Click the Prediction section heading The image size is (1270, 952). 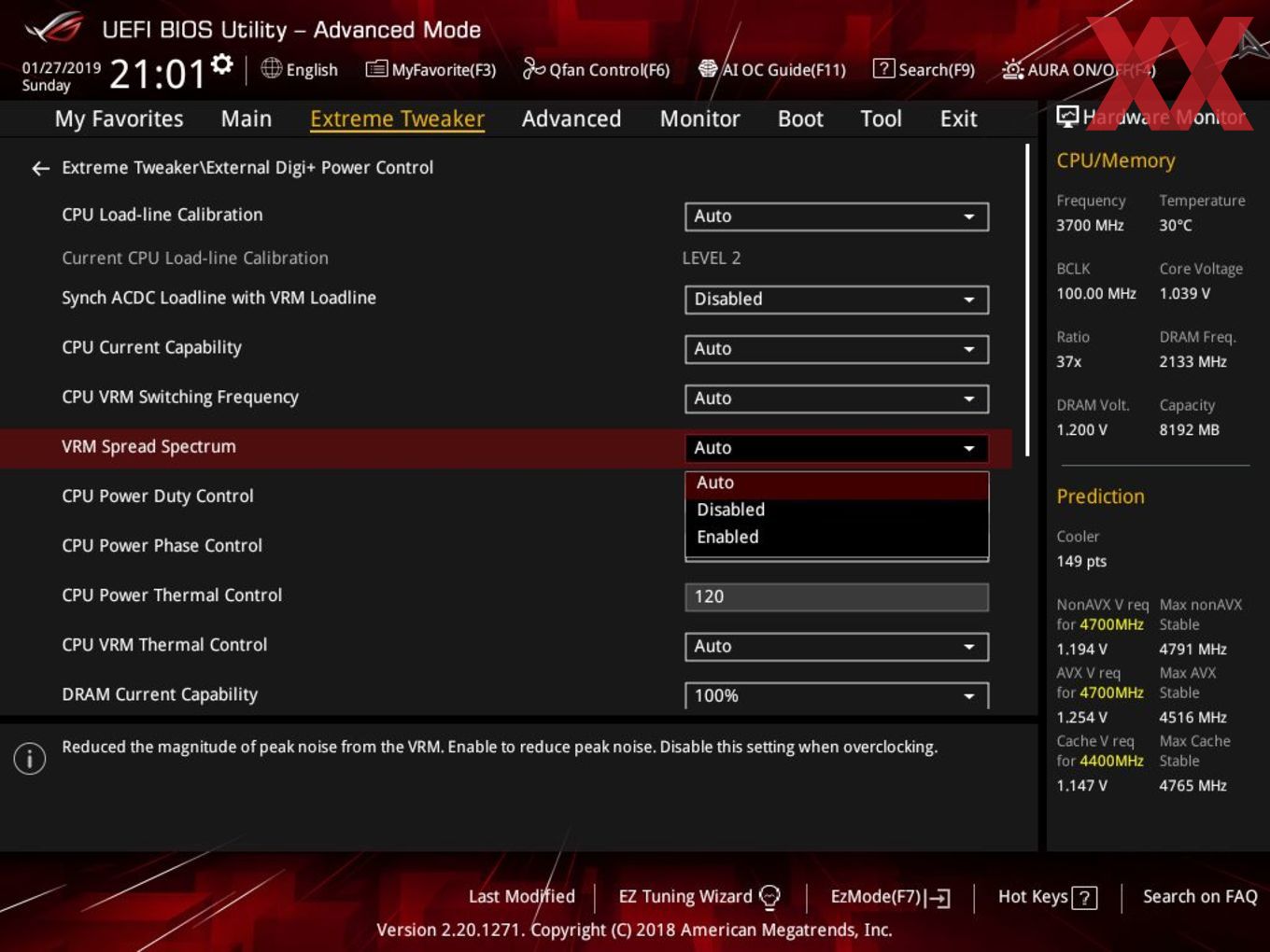tap(1100, 497)
